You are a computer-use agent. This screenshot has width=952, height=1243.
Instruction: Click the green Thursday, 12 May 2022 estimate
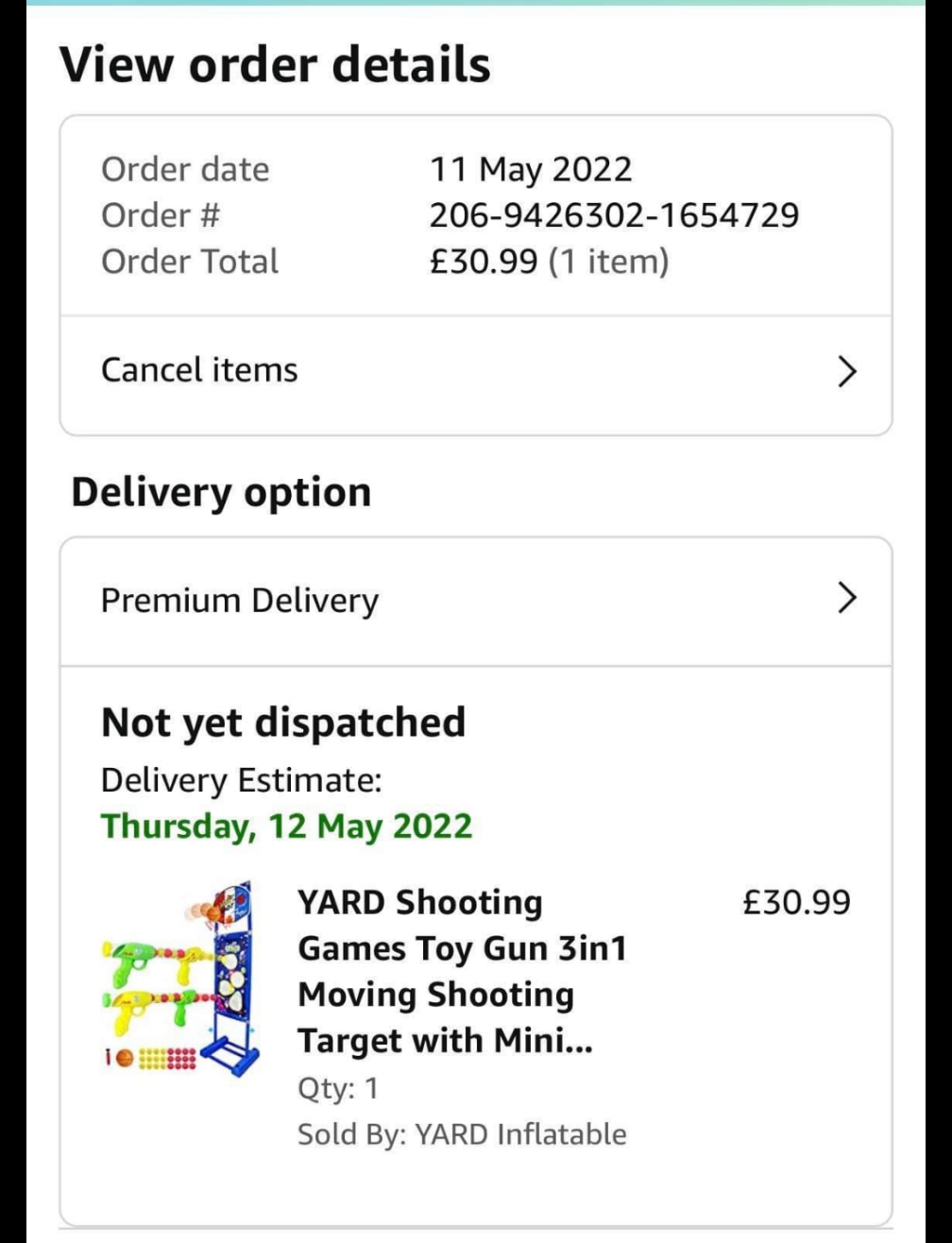pyautogui.click(x=286, y=826)
